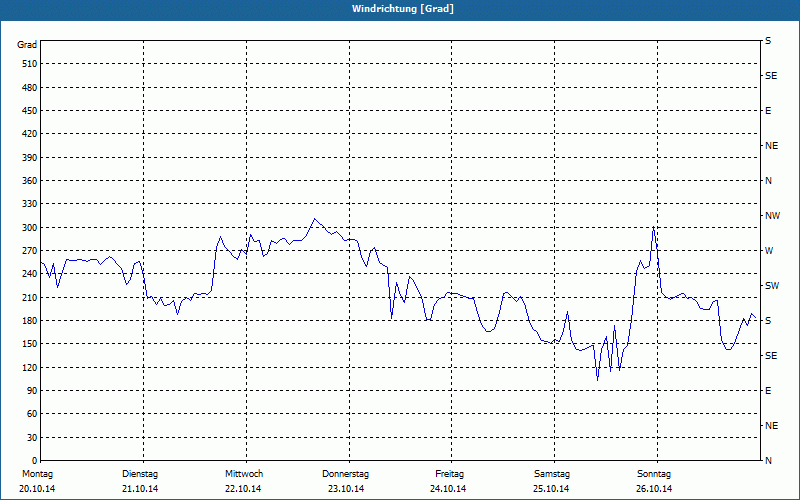This screenshot has height=500, width=800.
Task: Click the 'NE' compass label beside the 30 gridline
Action: click(771, 426)
